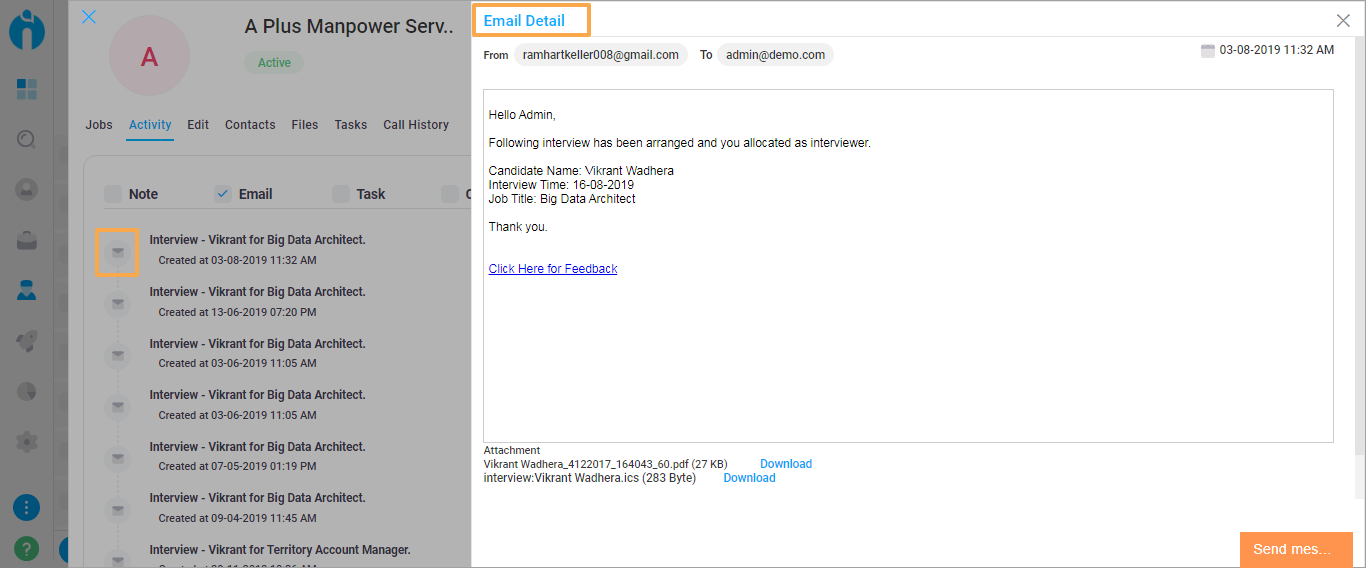Open the settings gear sidebar icon
Screen dimensions: 1366x568
tap(27, 441)
